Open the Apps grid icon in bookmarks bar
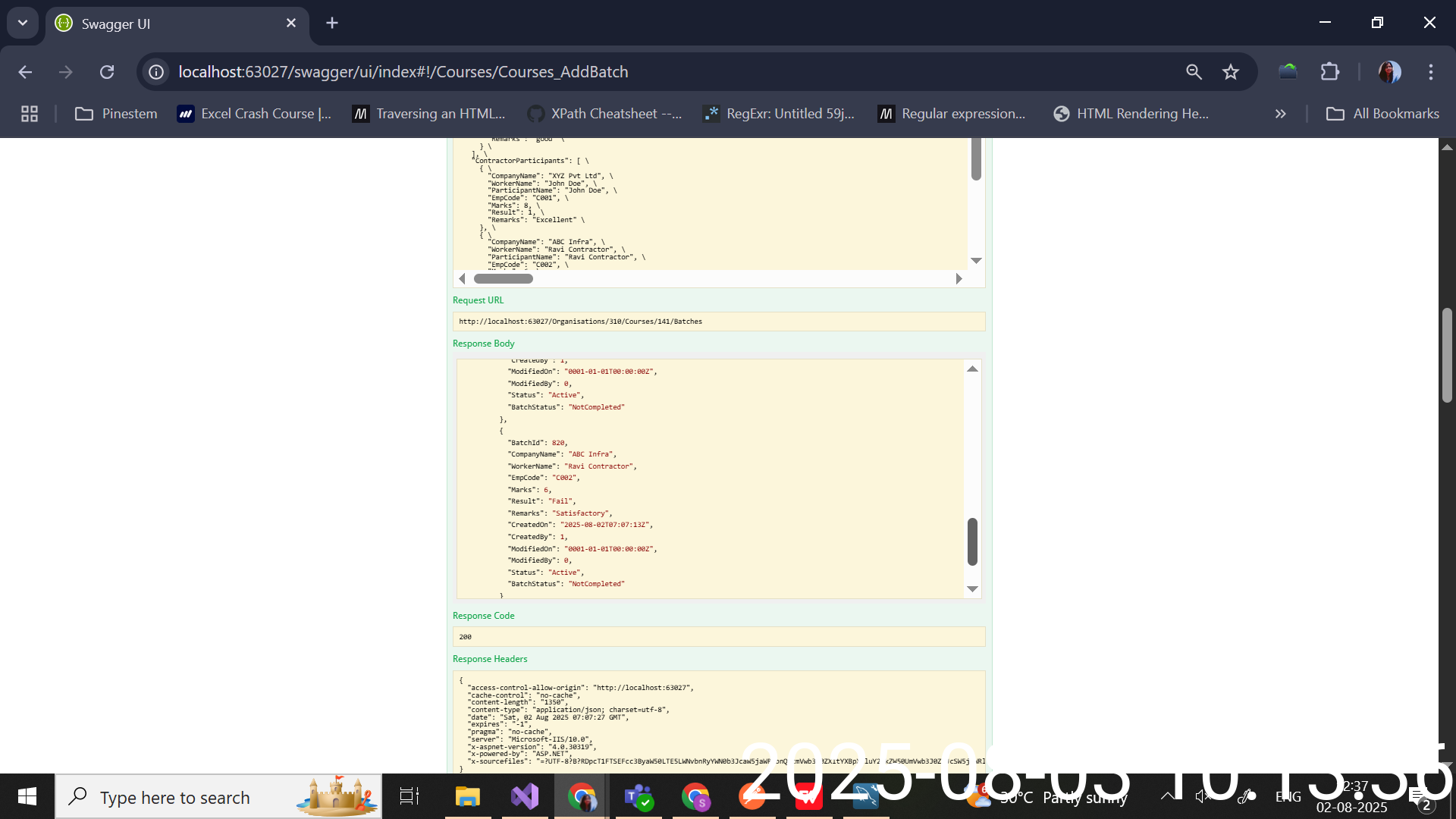This screenshot has width=1456, height=819. [30, 114]
